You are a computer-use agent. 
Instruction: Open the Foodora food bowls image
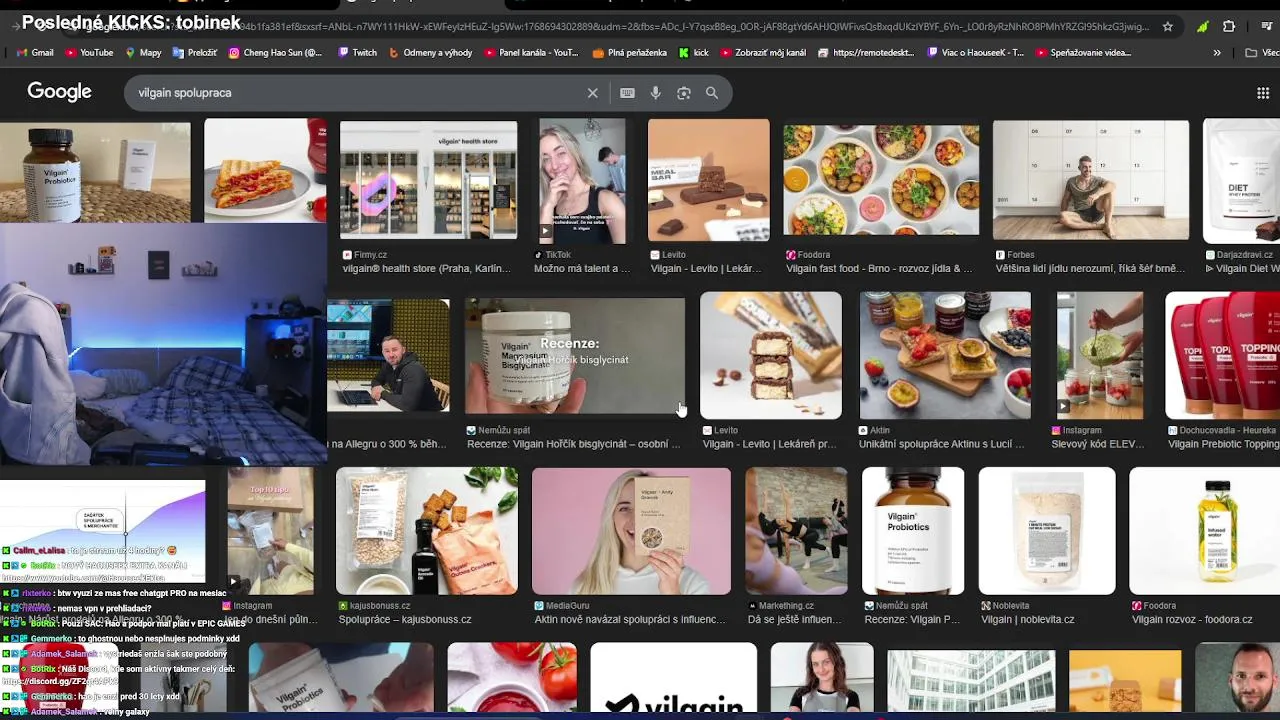pos(881,180)
